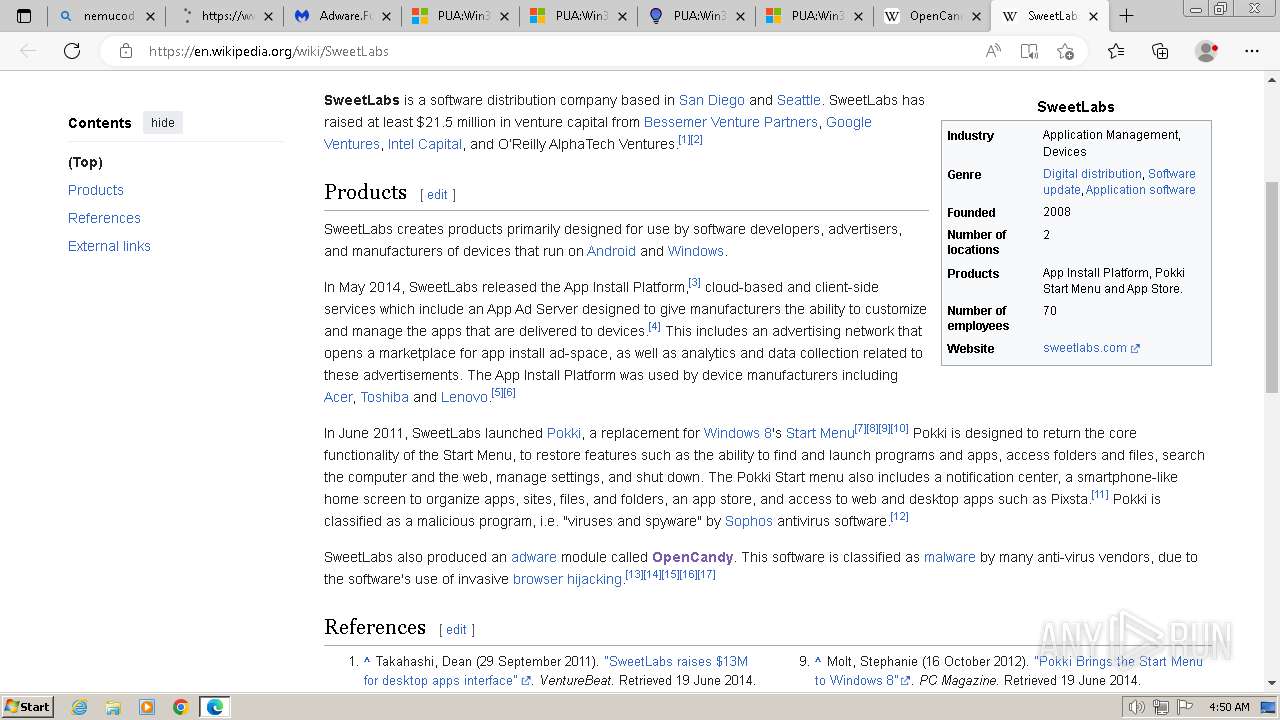The width and height of the screenshot is (1280, 720).
Task: Launch Chrome from taskbar
Action: click(x=181, y=707)
